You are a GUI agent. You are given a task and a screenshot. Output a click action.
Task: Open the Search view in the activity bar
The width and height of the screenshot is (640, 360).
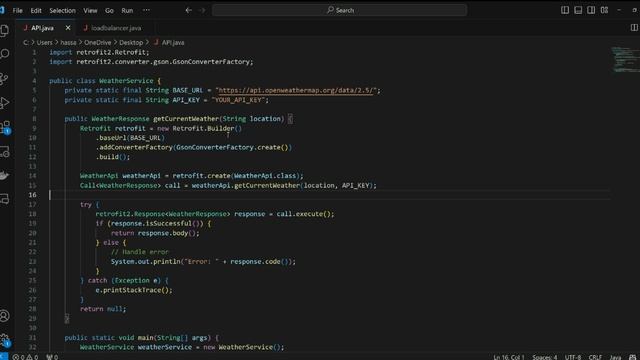click(x=4, y=54)
